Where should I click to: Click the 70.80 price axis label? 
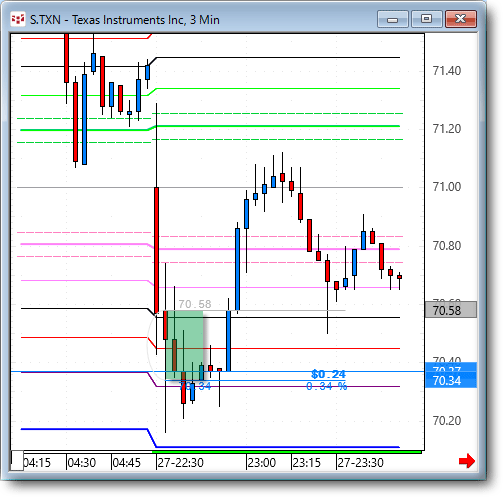pyautogui.click(x=447, y=246)
